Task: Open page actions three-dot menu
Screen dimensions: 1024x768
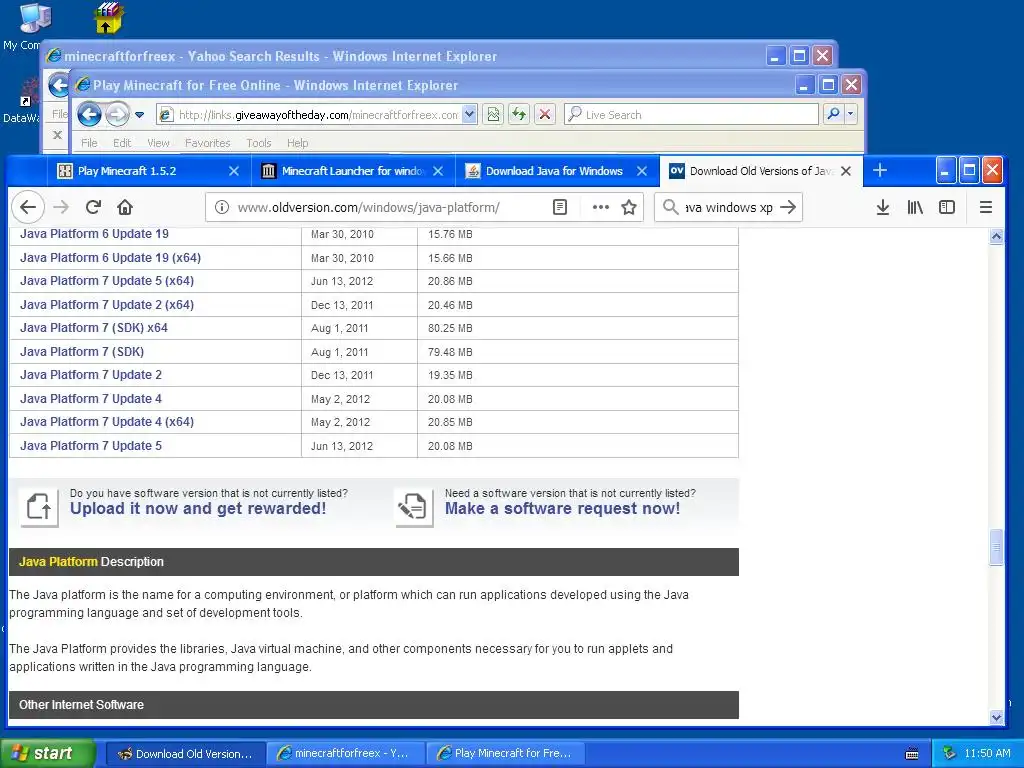Action: coord(600,208)
